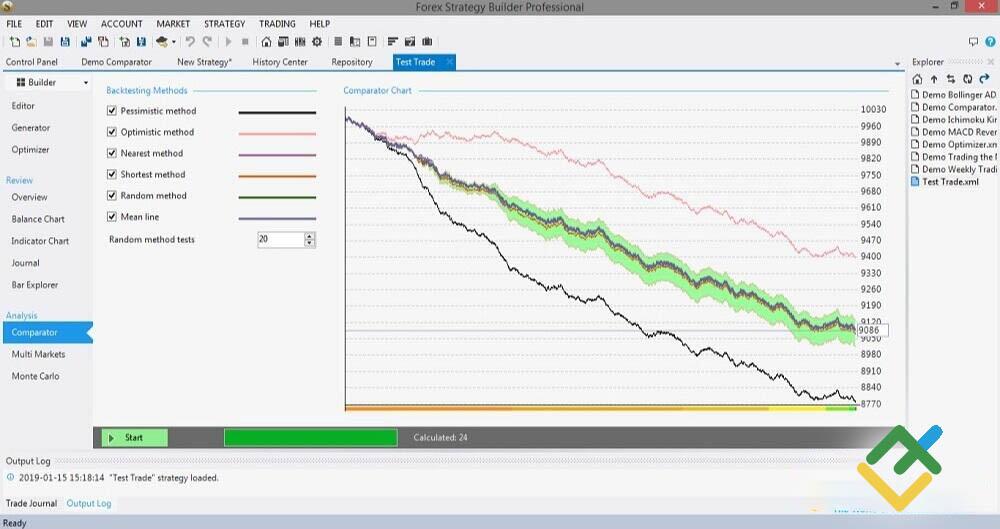
Task: Click the Explorer panel home icon
Action: (918, 79)
